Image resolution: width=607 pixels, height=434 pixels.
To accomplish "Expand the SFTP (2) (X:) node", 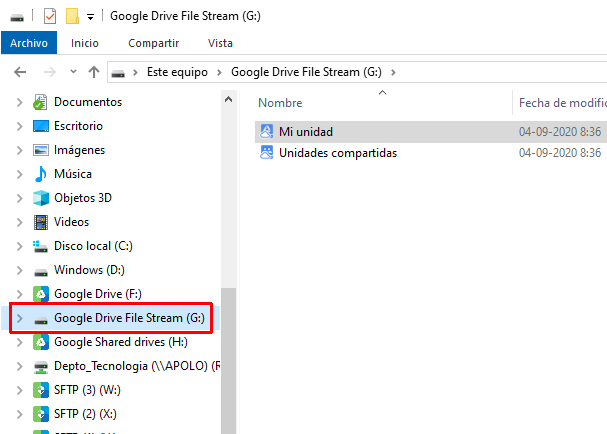I will (20, 414).
